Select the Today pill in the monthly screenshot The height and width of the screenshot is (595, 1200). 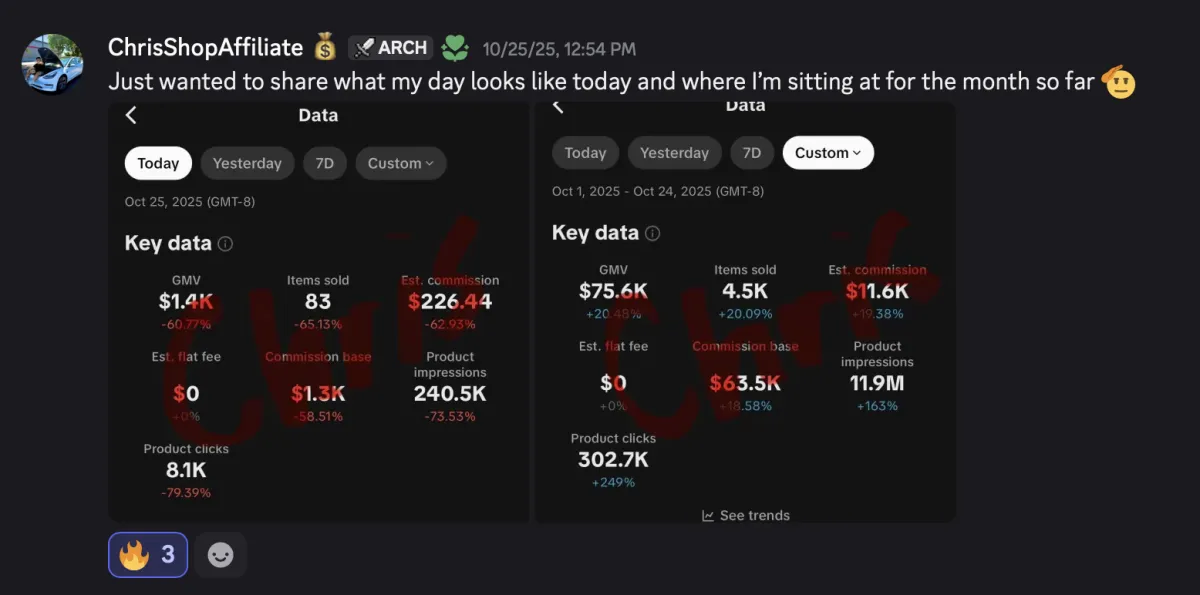point(585,153)
